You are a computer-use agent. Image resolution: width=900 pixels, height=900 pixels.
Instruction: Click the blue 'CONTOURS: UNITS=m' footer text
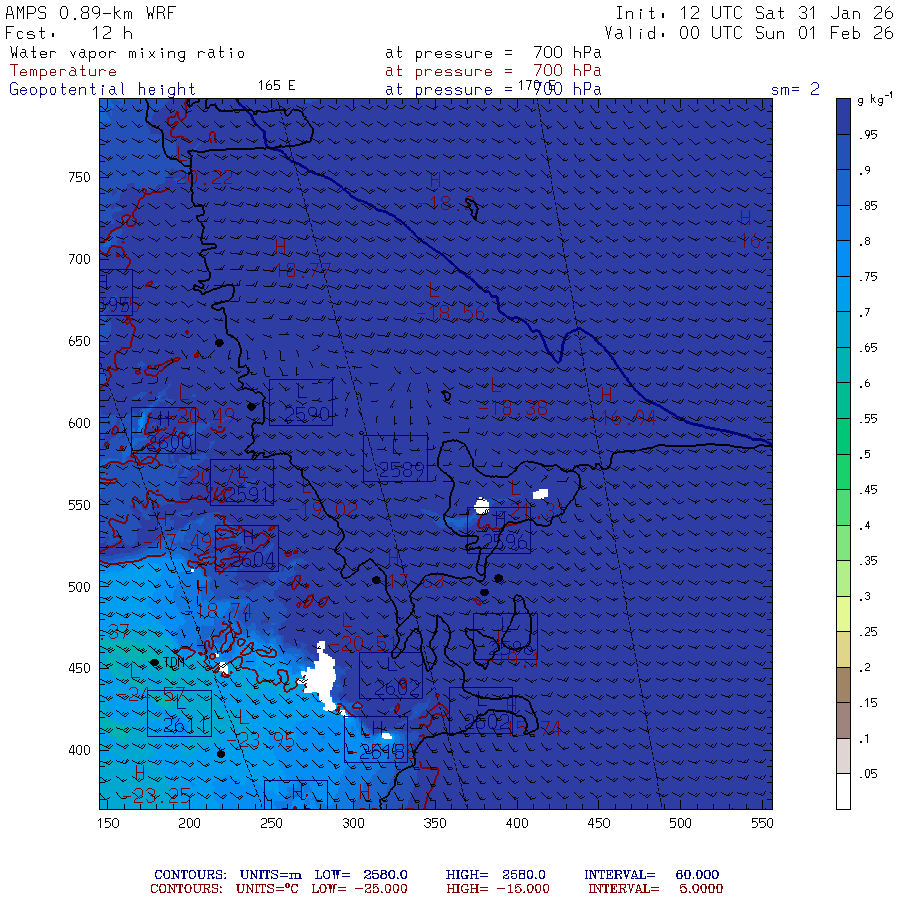pyautogui.click(x=227, y=875)
